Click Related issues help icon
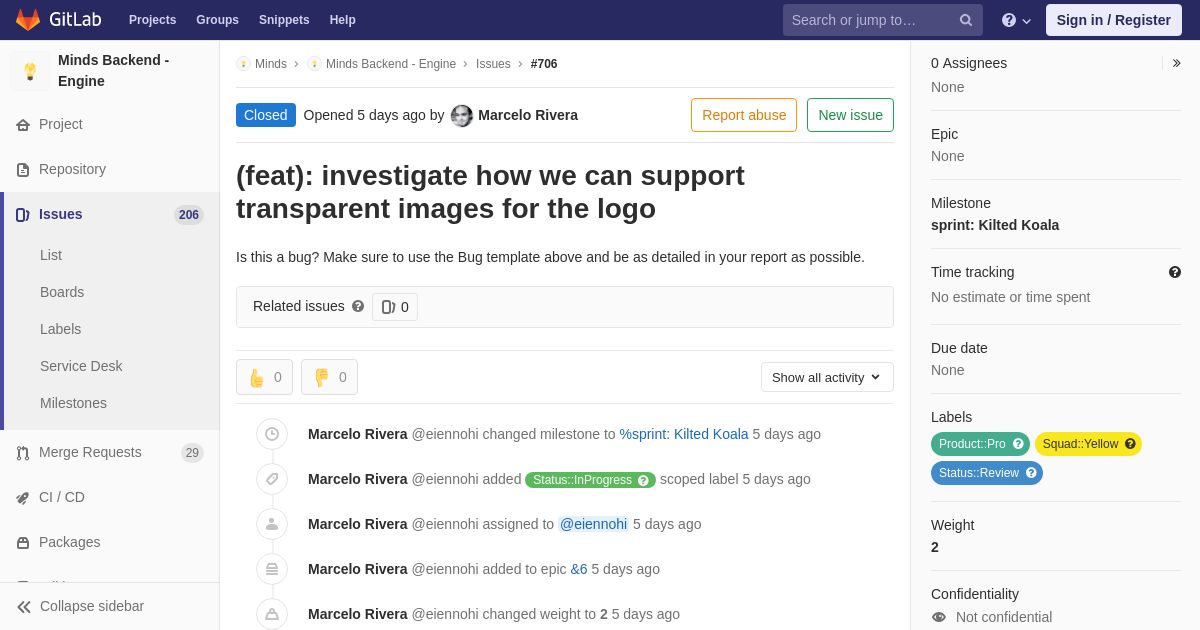Screen dimensions: 1200x630 [x=358, y=306]
